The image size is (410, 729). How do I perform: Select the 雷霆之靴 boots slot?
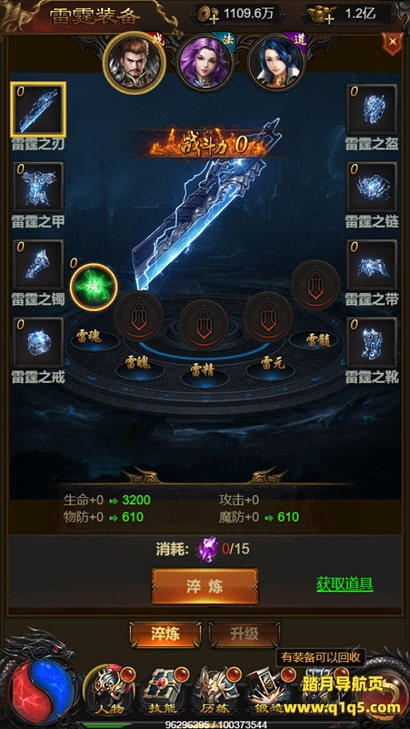point(372,343)
